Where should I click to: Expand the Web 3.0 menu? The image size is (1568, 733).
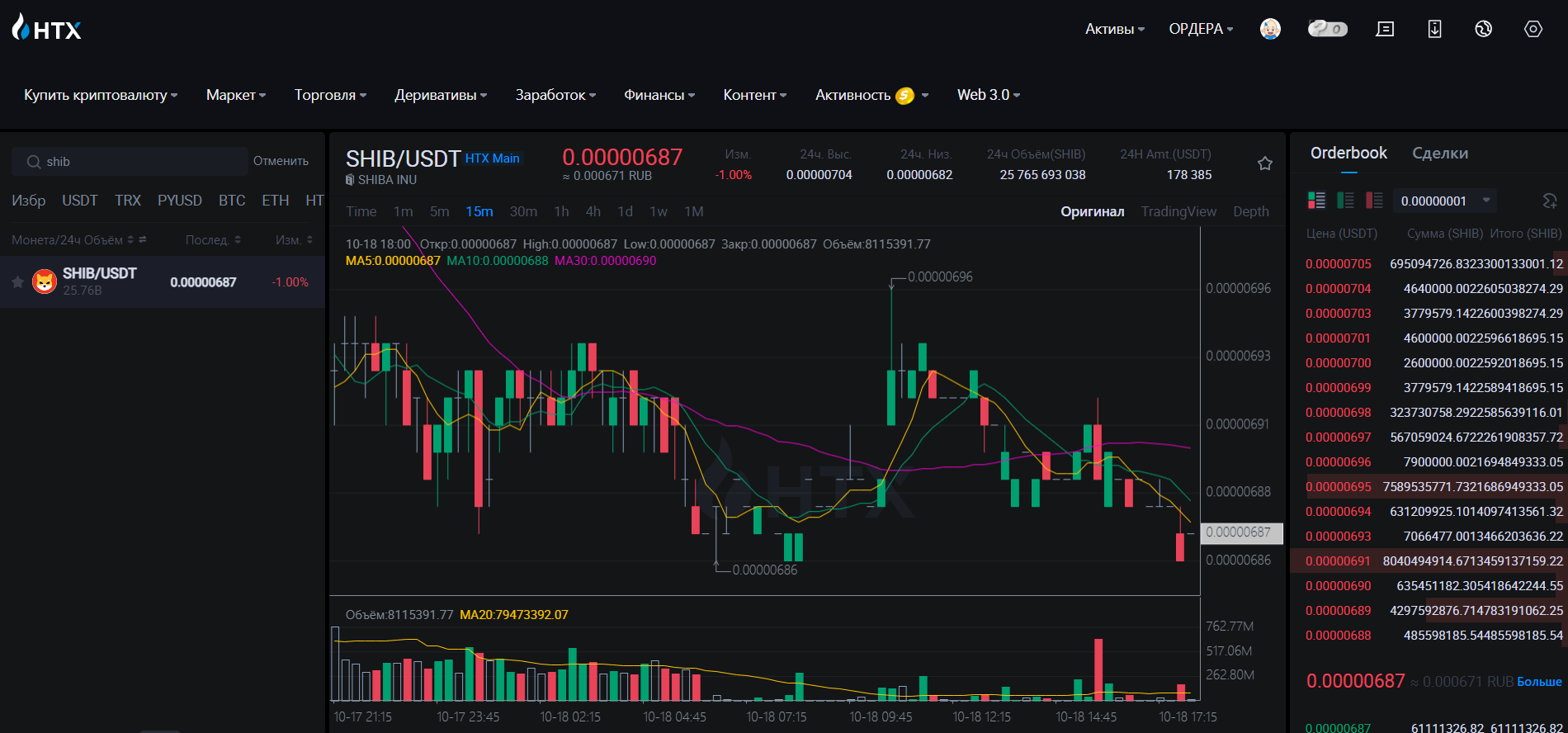[989, 95]
